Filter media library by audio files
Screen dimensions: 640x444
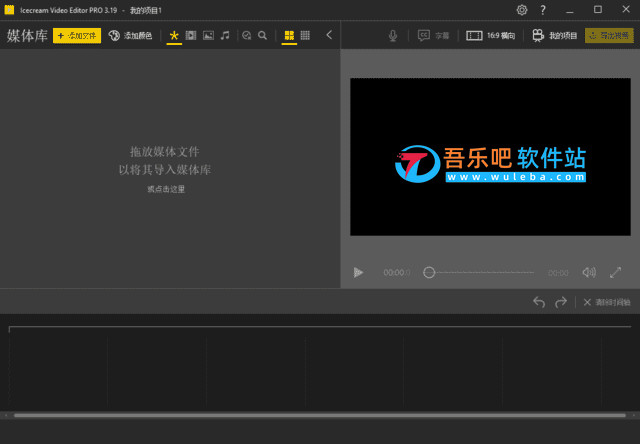click(225, 36)
